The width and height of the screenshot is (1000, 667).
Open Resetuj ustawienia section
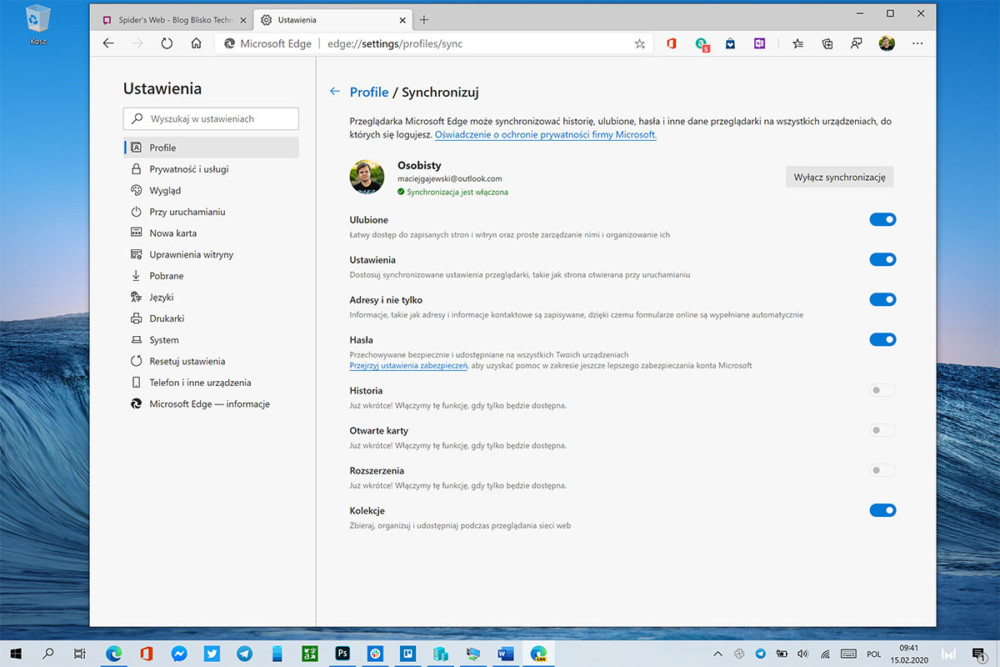211,361
